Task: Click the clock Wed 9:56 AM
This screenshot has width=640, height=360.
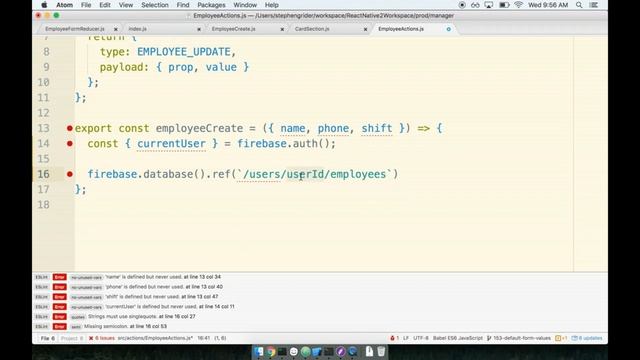Action: [x=548, y=5]
